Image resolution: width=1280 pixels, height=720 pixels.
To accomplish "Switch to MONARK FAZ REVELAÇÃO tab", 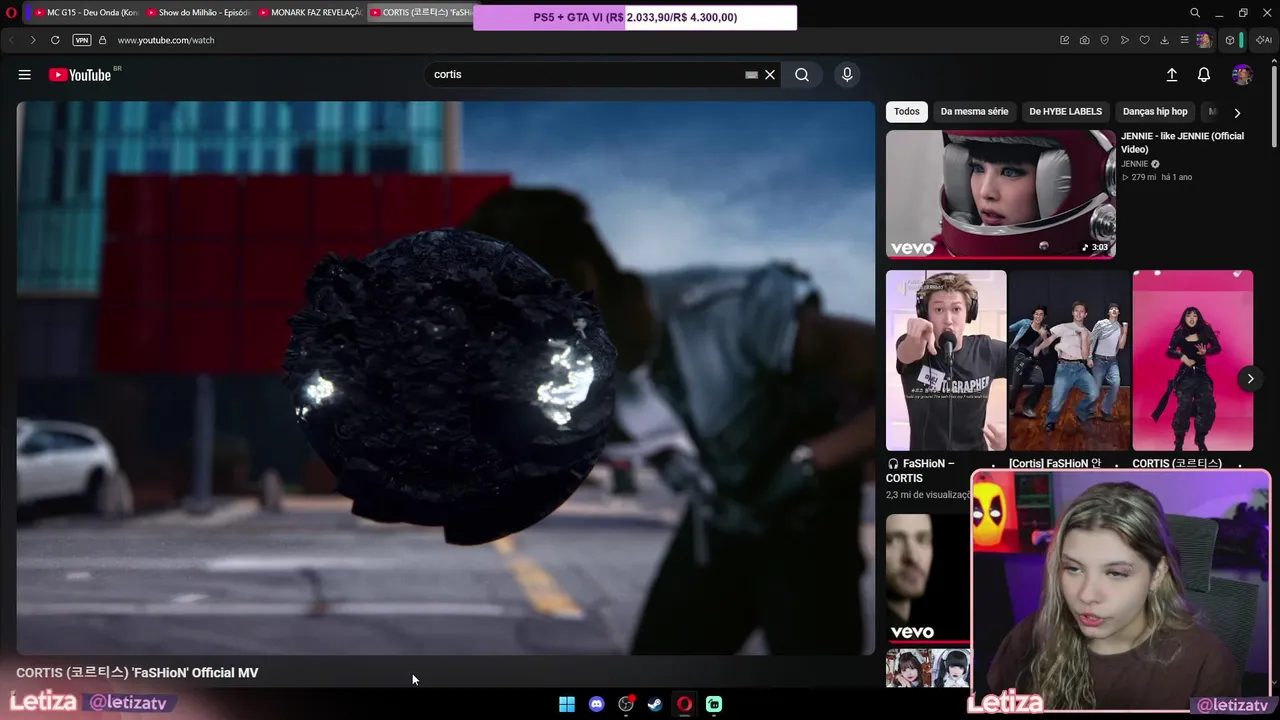I will tap(309, 13).
